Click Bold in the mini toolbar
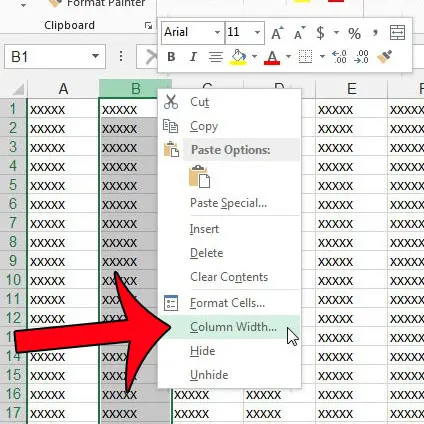This screenshot has height=424, width=424. [x=171, y=57]
